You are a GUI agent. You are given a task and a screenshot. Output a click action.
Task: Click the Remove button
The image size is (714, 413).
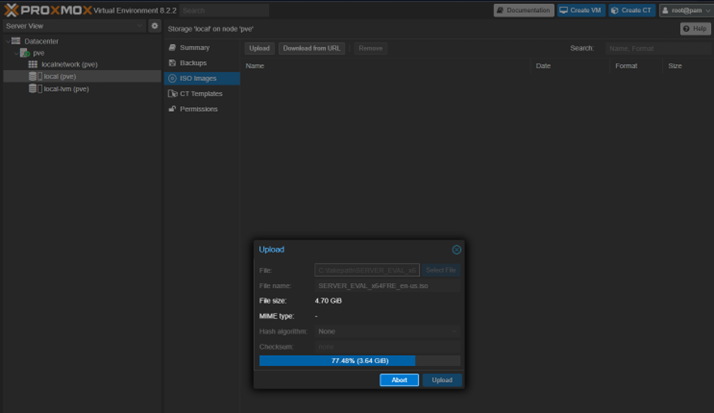[x=371, y=48]
